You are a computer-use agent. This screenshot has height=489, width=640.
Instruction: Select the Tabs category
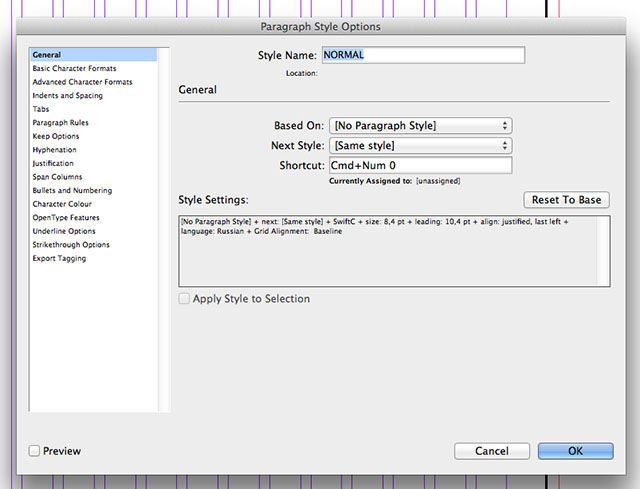tap(41, 109)
